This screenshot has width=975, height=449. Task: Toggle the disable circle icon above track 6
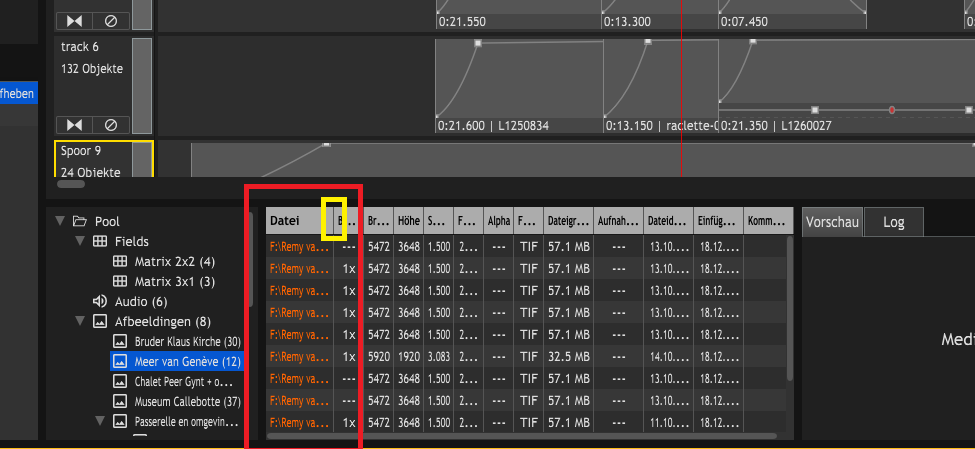click(x=111, y=20)
